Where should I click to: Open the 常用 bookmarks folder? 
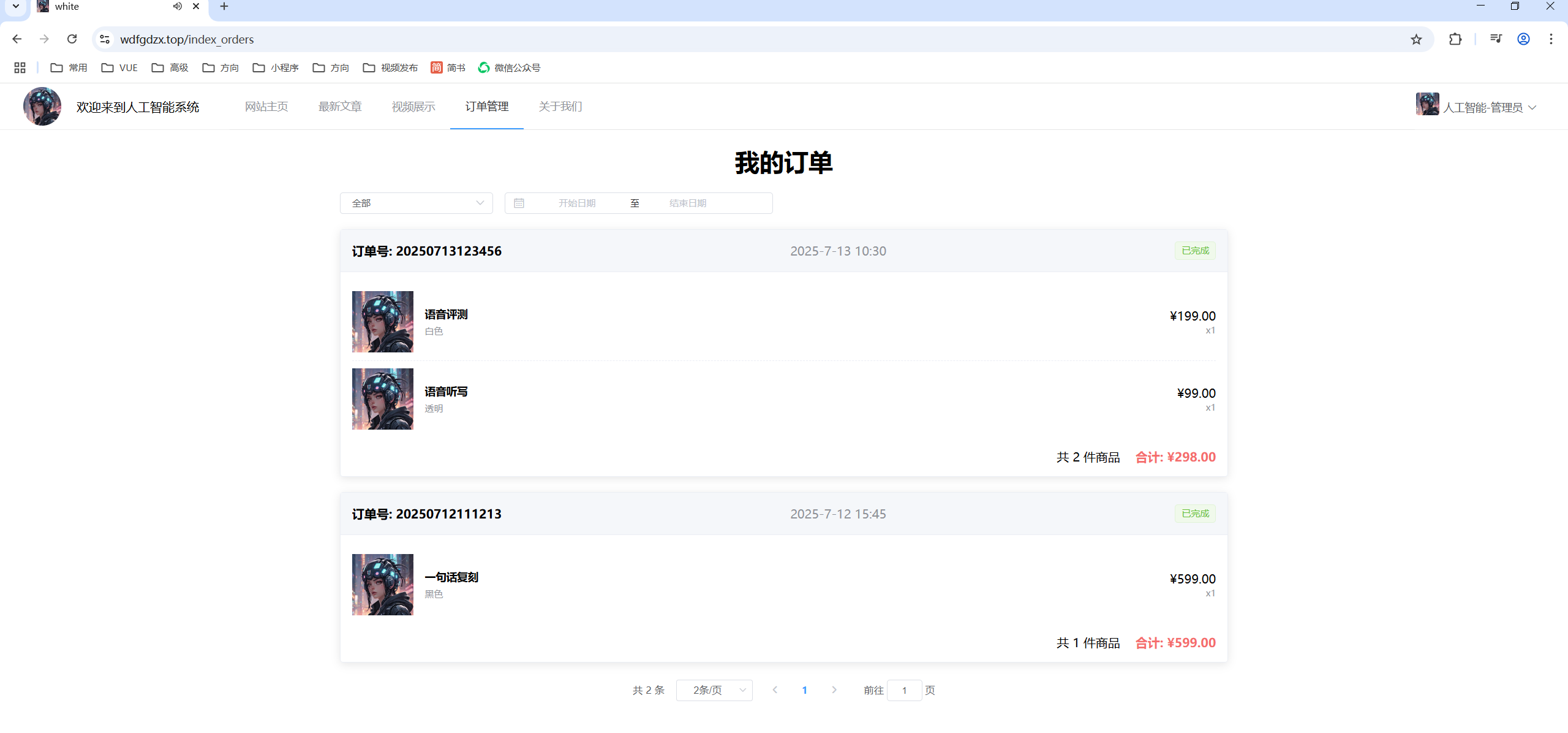[x=69, y=67]
